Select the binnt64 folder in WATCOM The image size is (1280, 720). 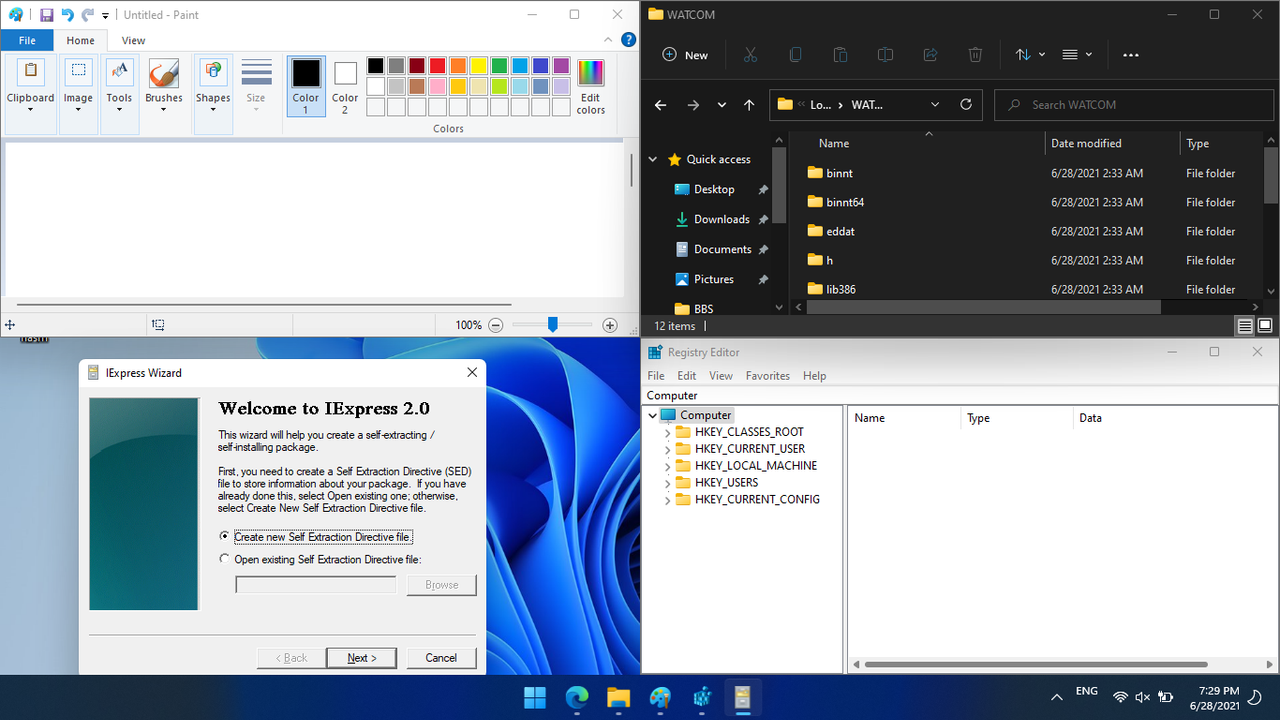tap(845, 203)
